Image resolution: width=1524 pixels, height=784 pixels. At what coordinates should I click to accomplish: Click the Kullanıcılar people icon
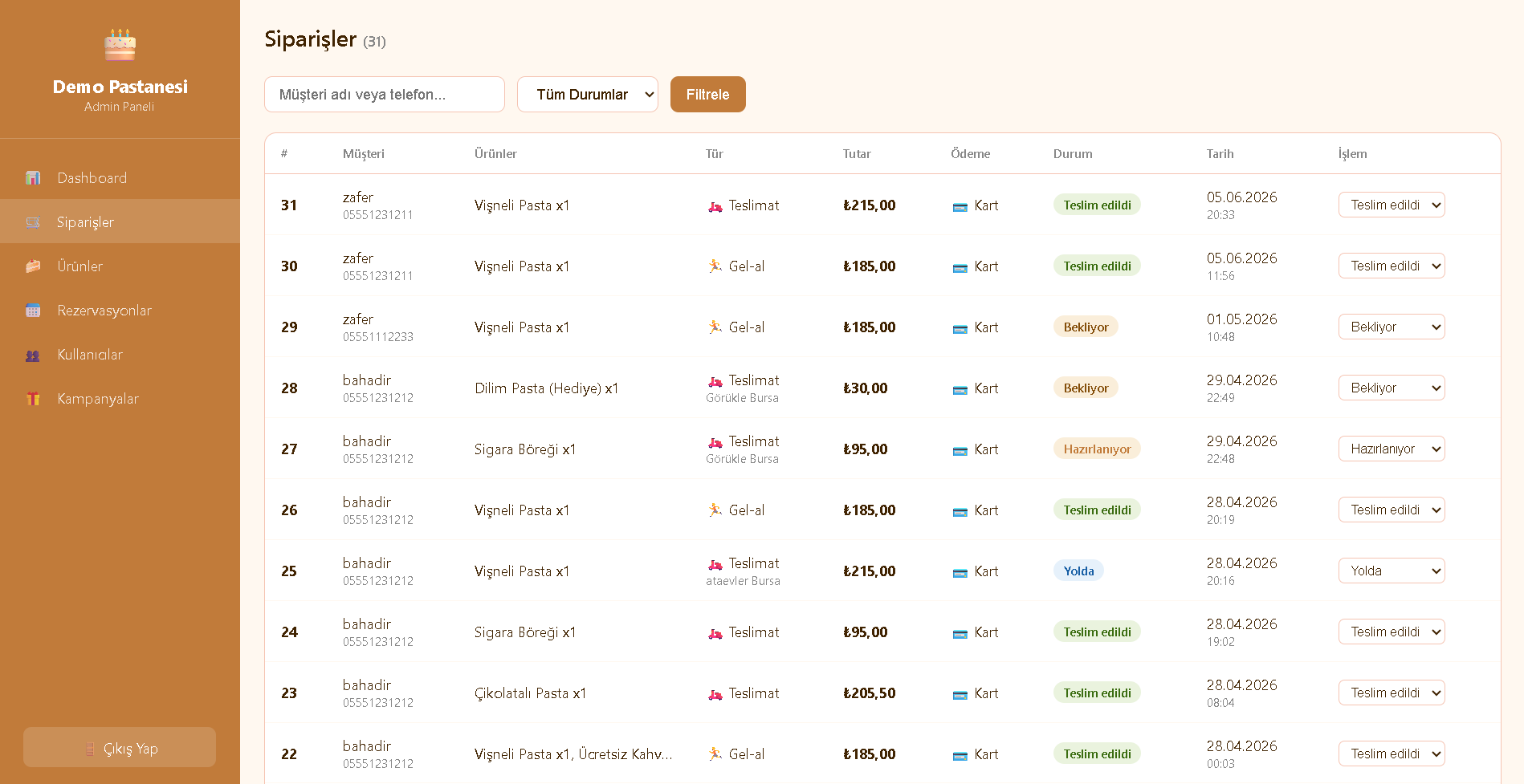tap(33, 355)
